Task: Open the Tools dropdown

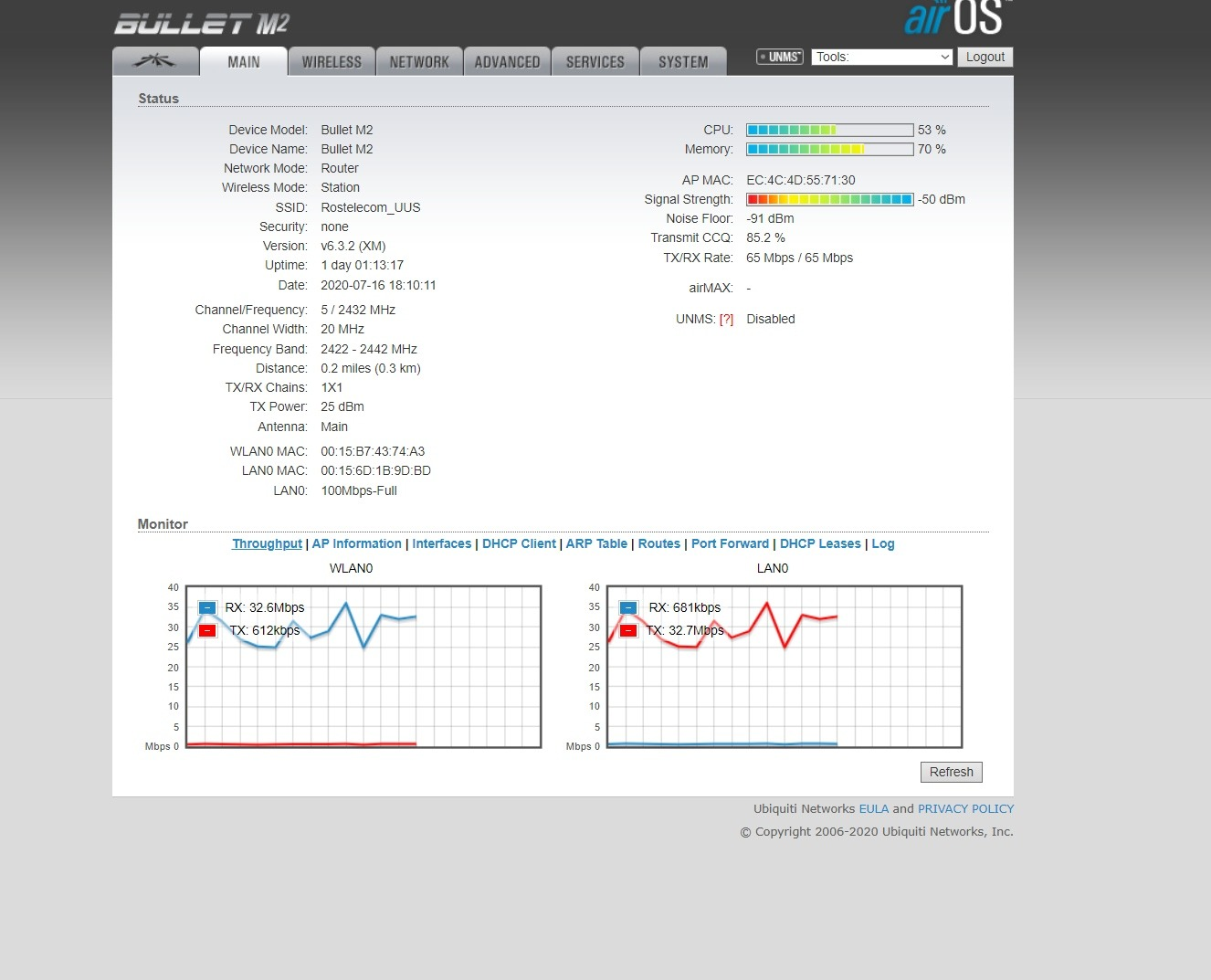Action: (x=882, y=57)
